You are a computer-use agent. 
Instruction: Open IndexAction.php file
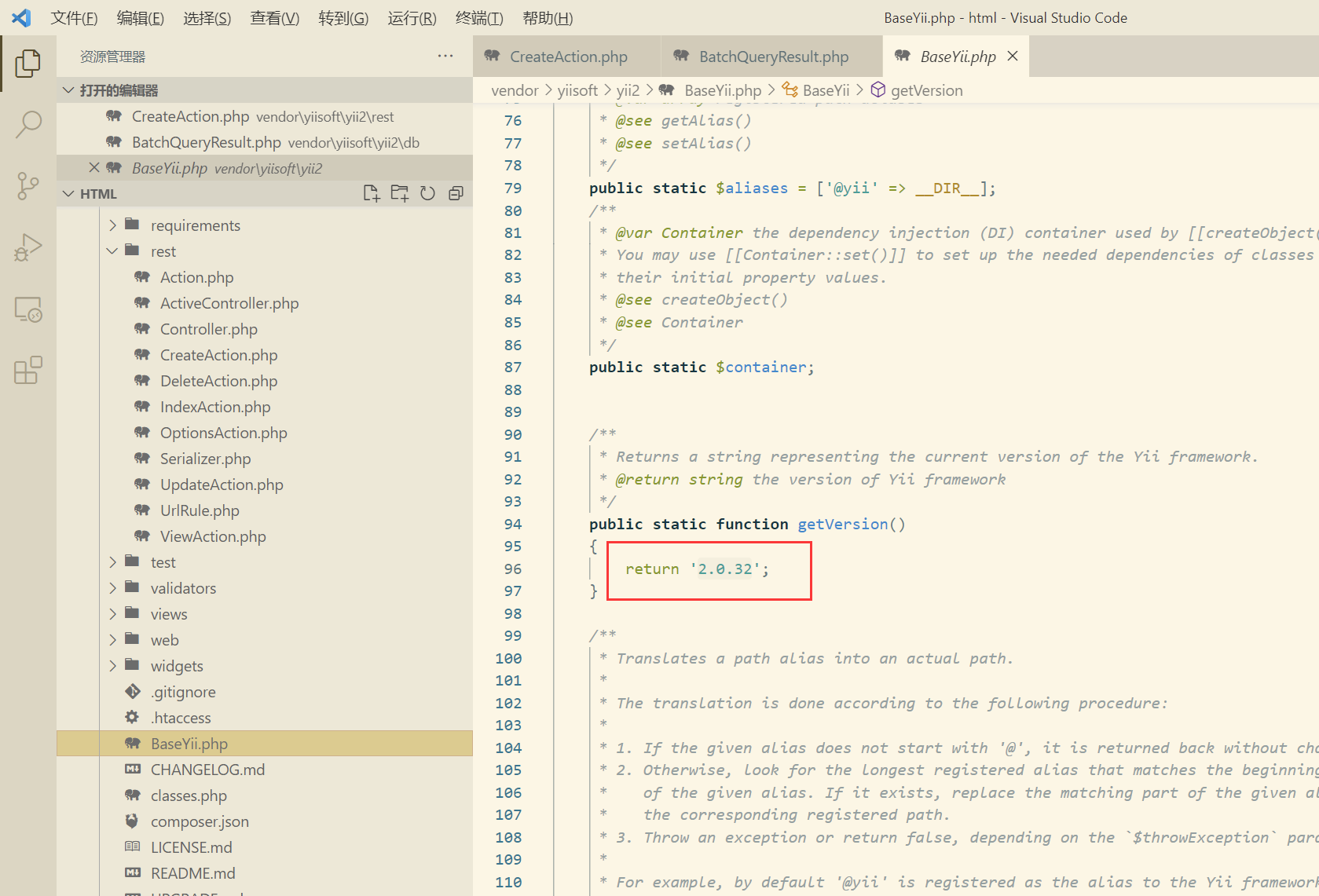(215, 407)
